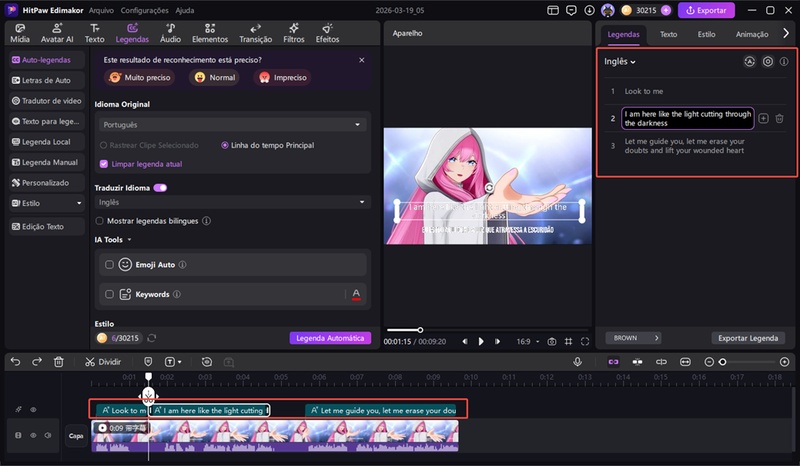Switch to the Estilo tab in right panel
Image resolution: width=800 pixels, height=466 pixels.
tap(706, 34)
